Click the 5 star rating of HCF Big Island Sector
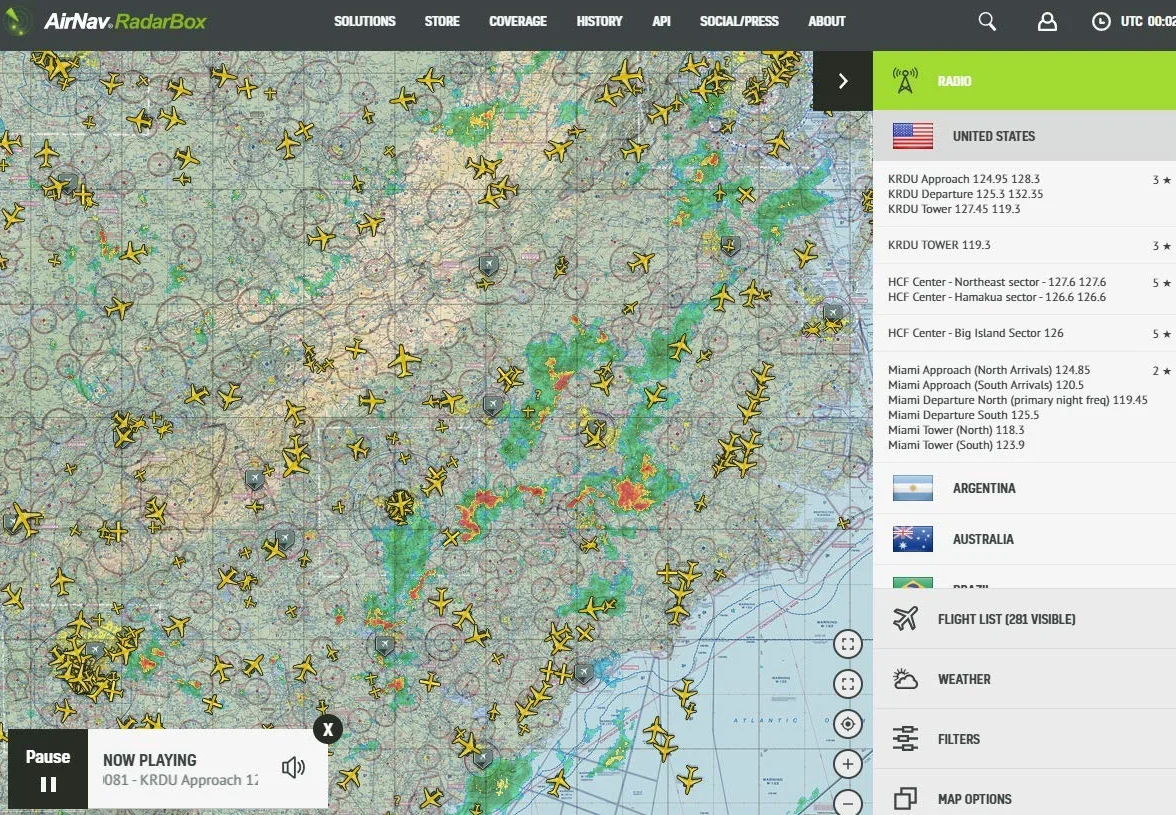Image resolution: width=1176 pixels, height=815 pixels. tap(1162, 334)
